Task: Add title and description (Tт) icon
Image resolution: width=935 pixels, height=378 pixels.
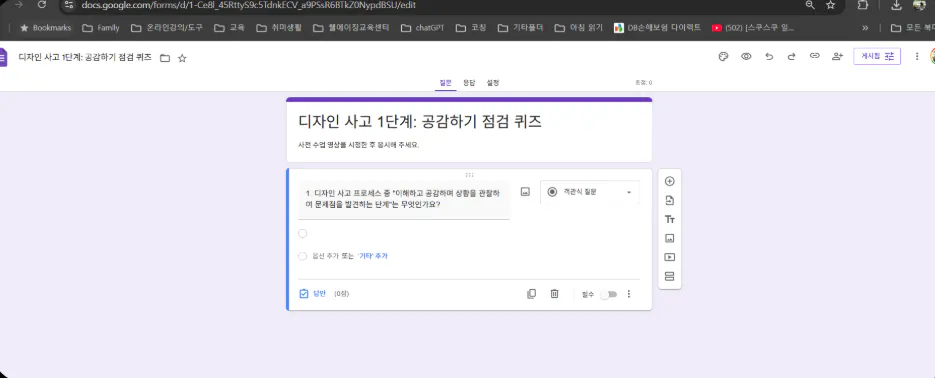Action: pos(670,219)
